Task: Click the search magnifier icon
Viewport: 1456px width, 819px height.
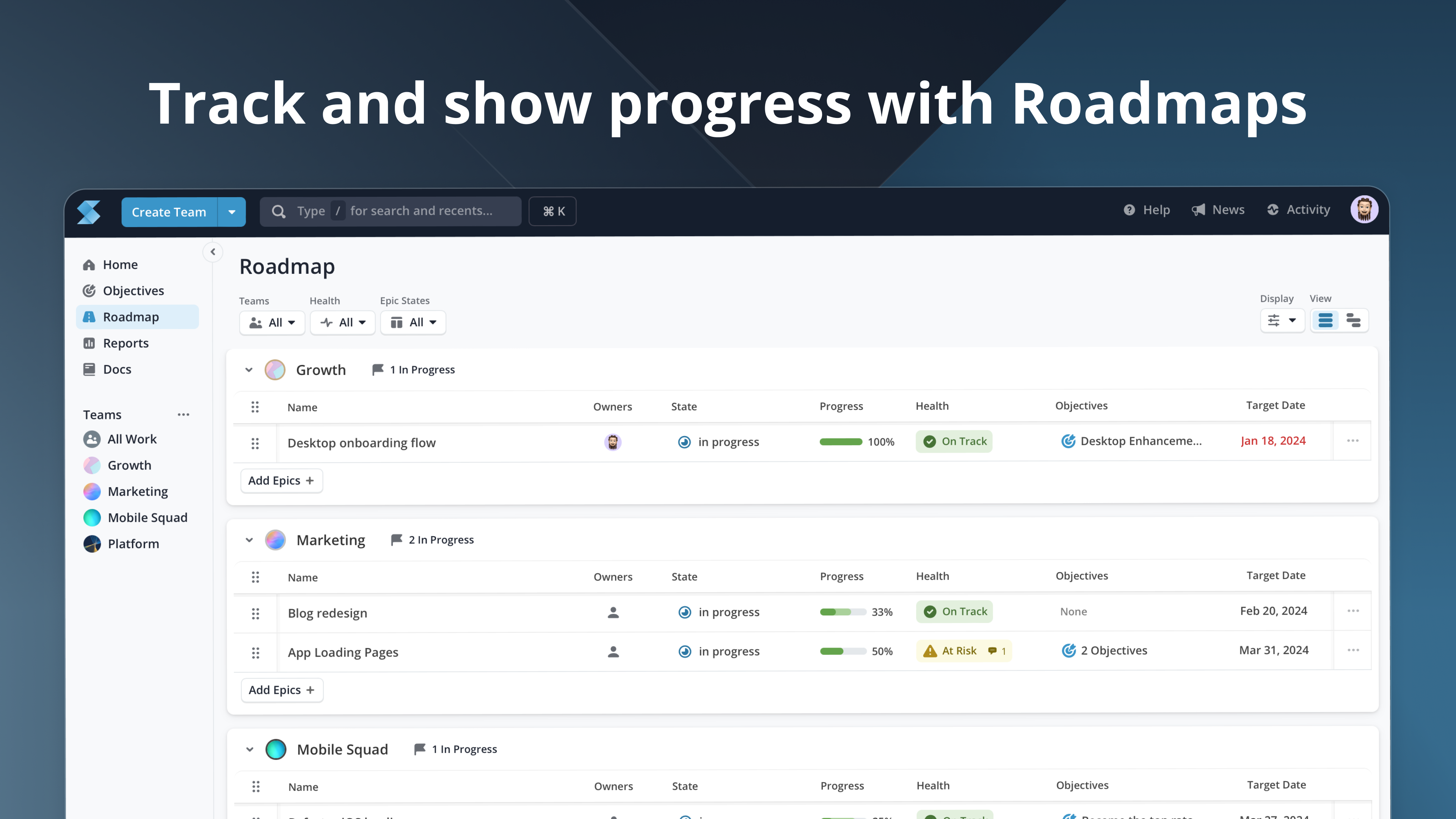Action: click(x=279, y=212)
